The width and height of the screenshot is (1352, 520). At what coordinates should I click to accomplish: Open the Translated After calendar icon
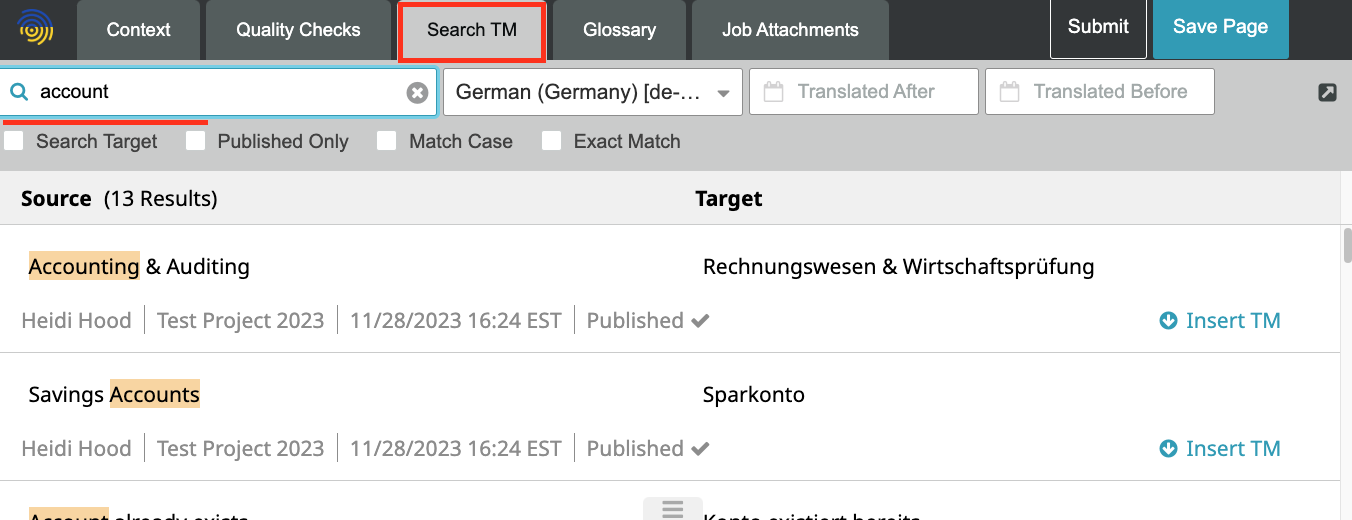click(x=773, y=92)
